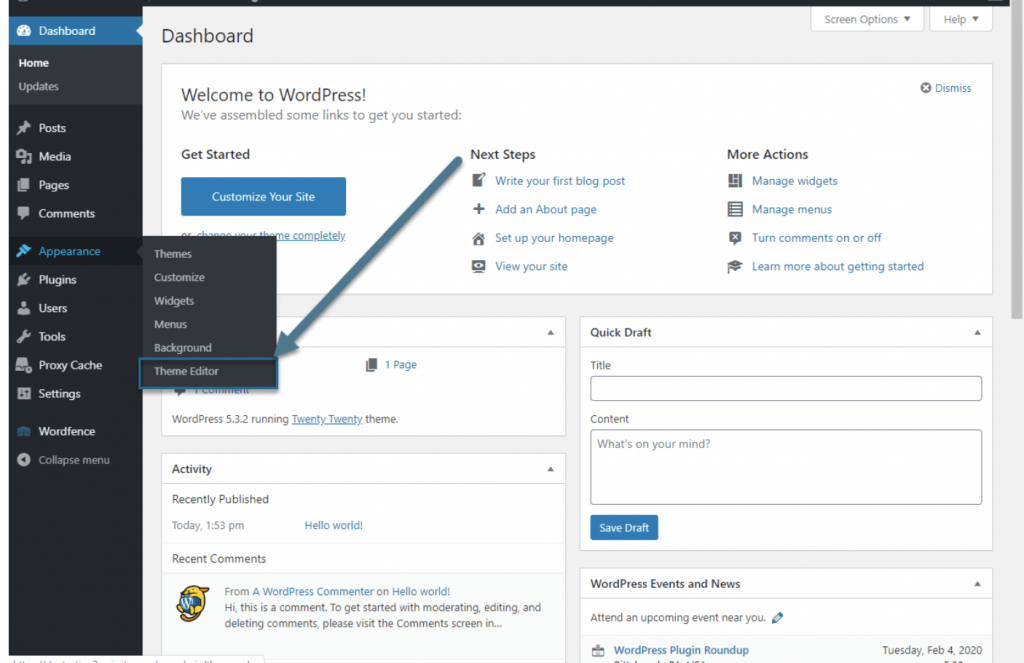1024x663 pixels.
Task: Click the Dashboard gauge icon in sidebar
Action: pos(24,31)
